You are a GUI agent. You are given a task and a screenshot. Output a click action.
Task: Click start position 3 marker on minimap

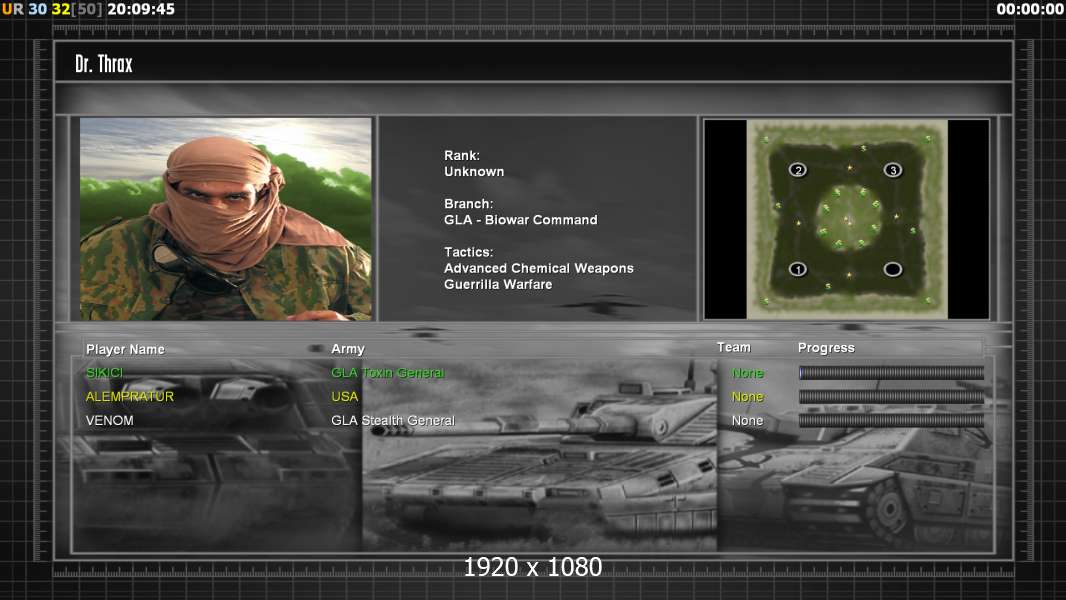pos(893,170)
